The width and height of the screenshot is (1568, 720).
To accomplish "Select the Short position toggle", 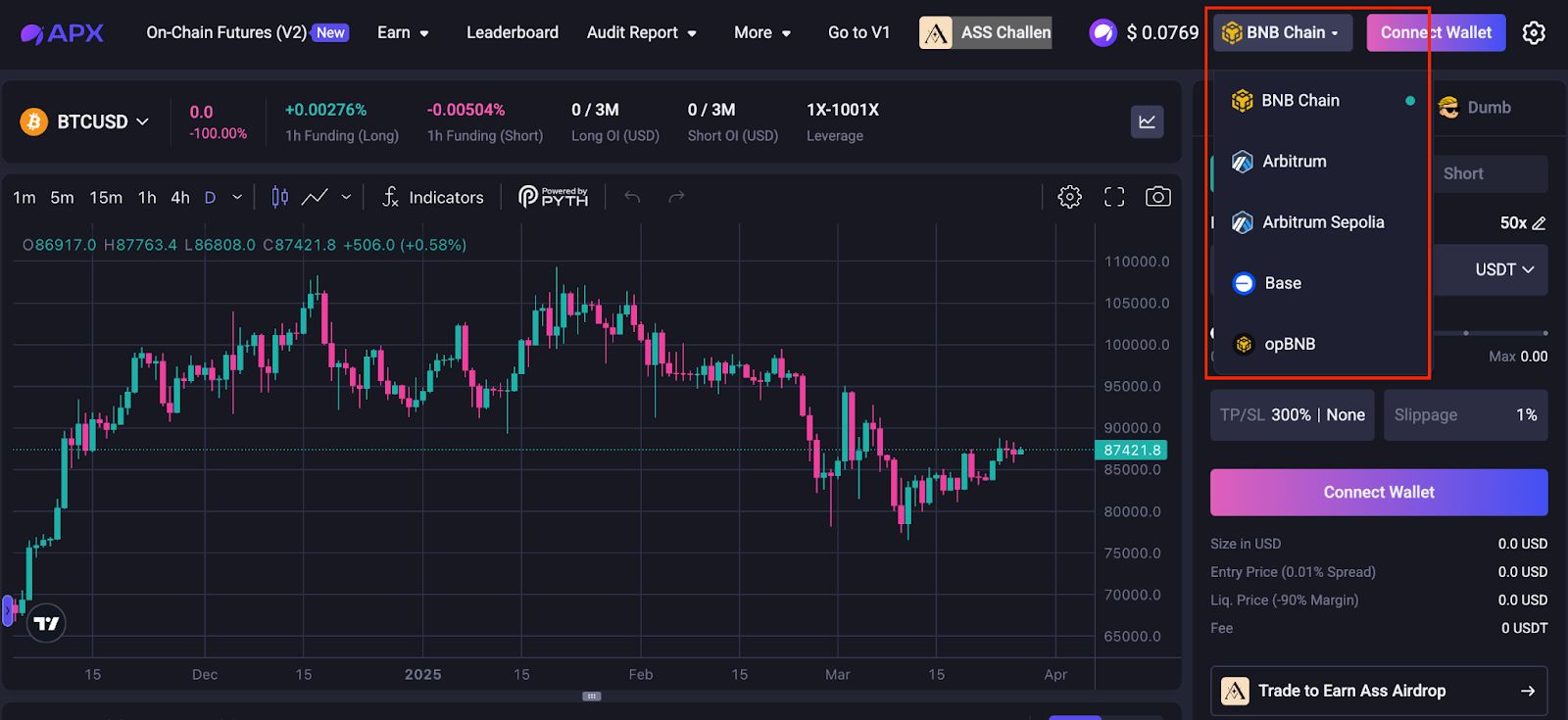I will pyautogui.click(x=1462, y=173).
